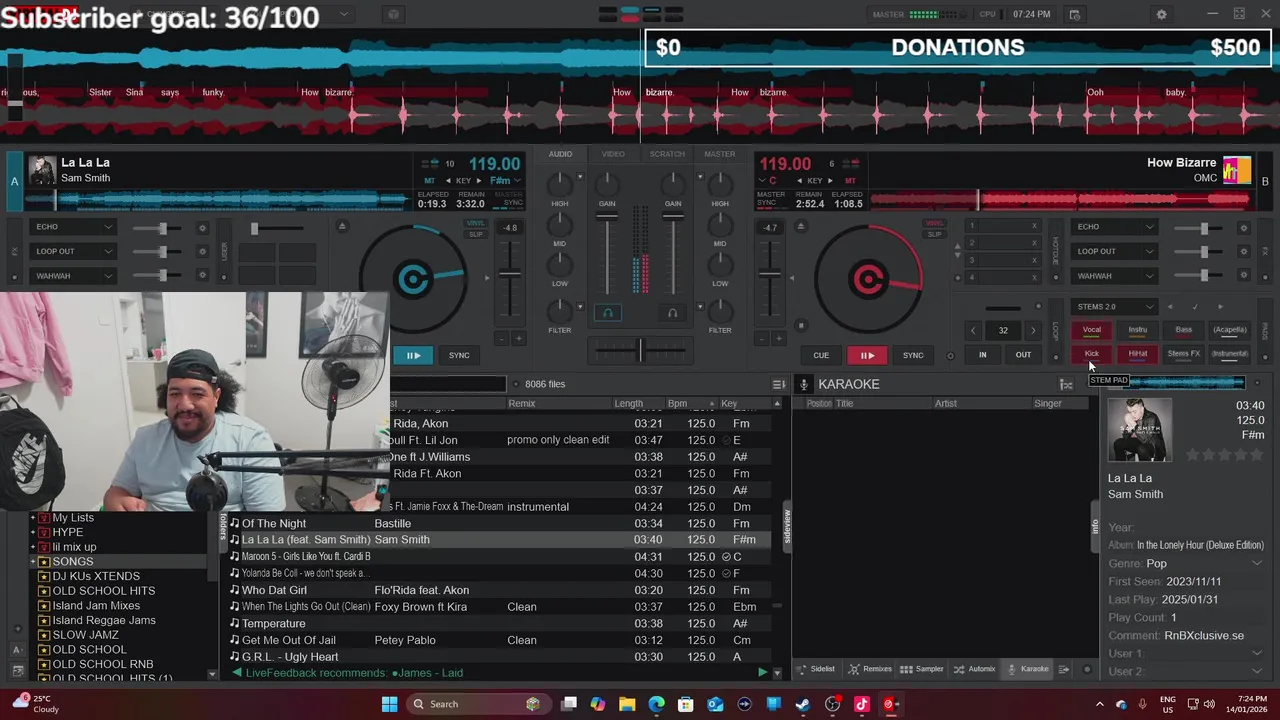Expand the lil mix up folder

[33, 547]
